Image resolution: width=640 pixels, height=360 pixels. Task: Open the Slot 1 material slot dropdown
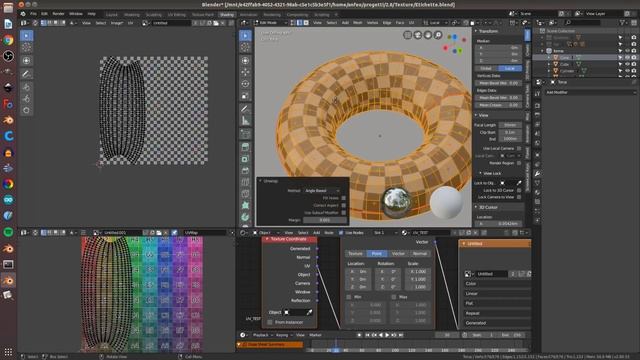click(385, 233)
